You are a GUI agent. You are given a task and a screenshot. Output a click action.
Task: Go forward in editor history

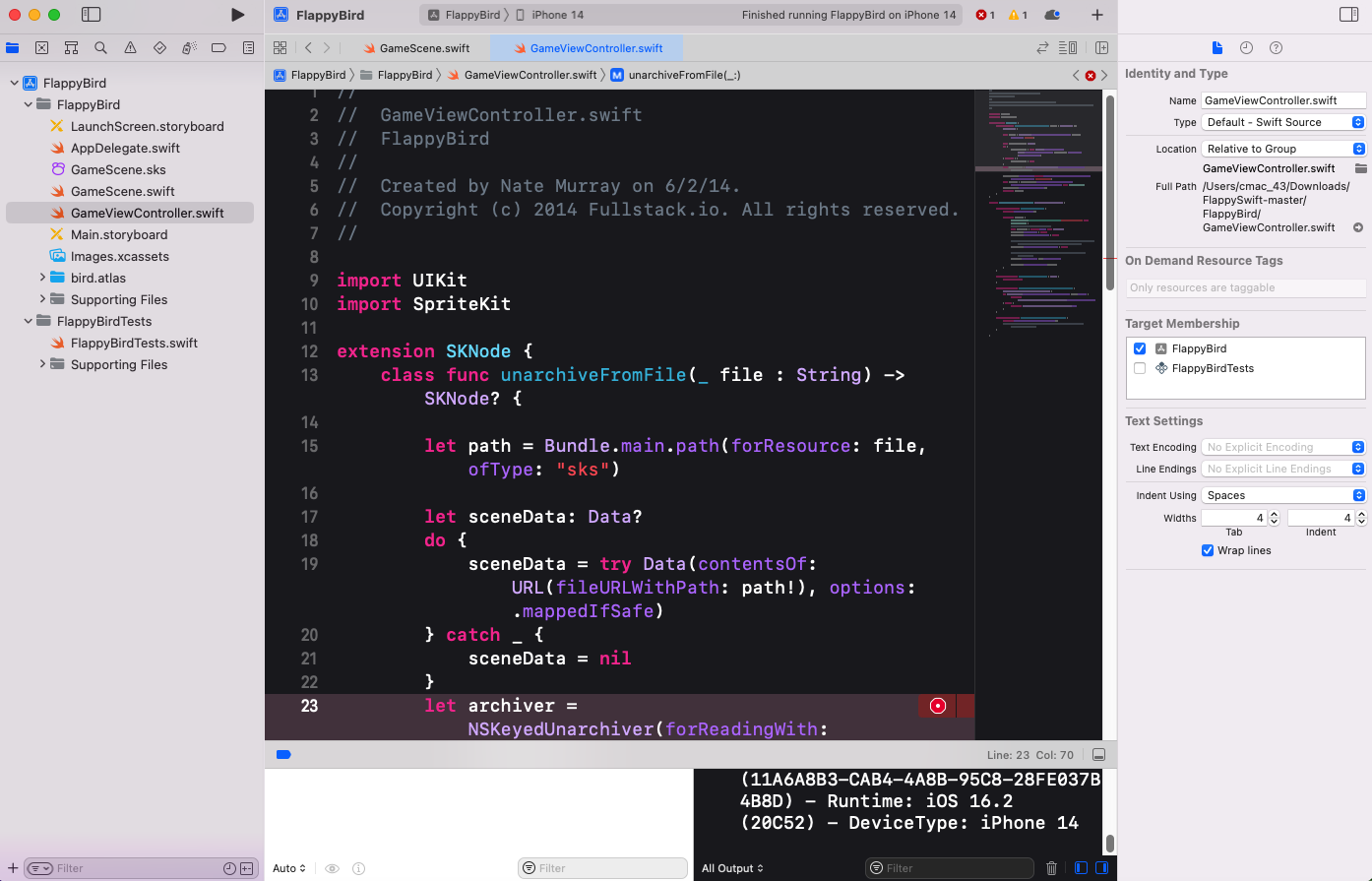[327, 47]
